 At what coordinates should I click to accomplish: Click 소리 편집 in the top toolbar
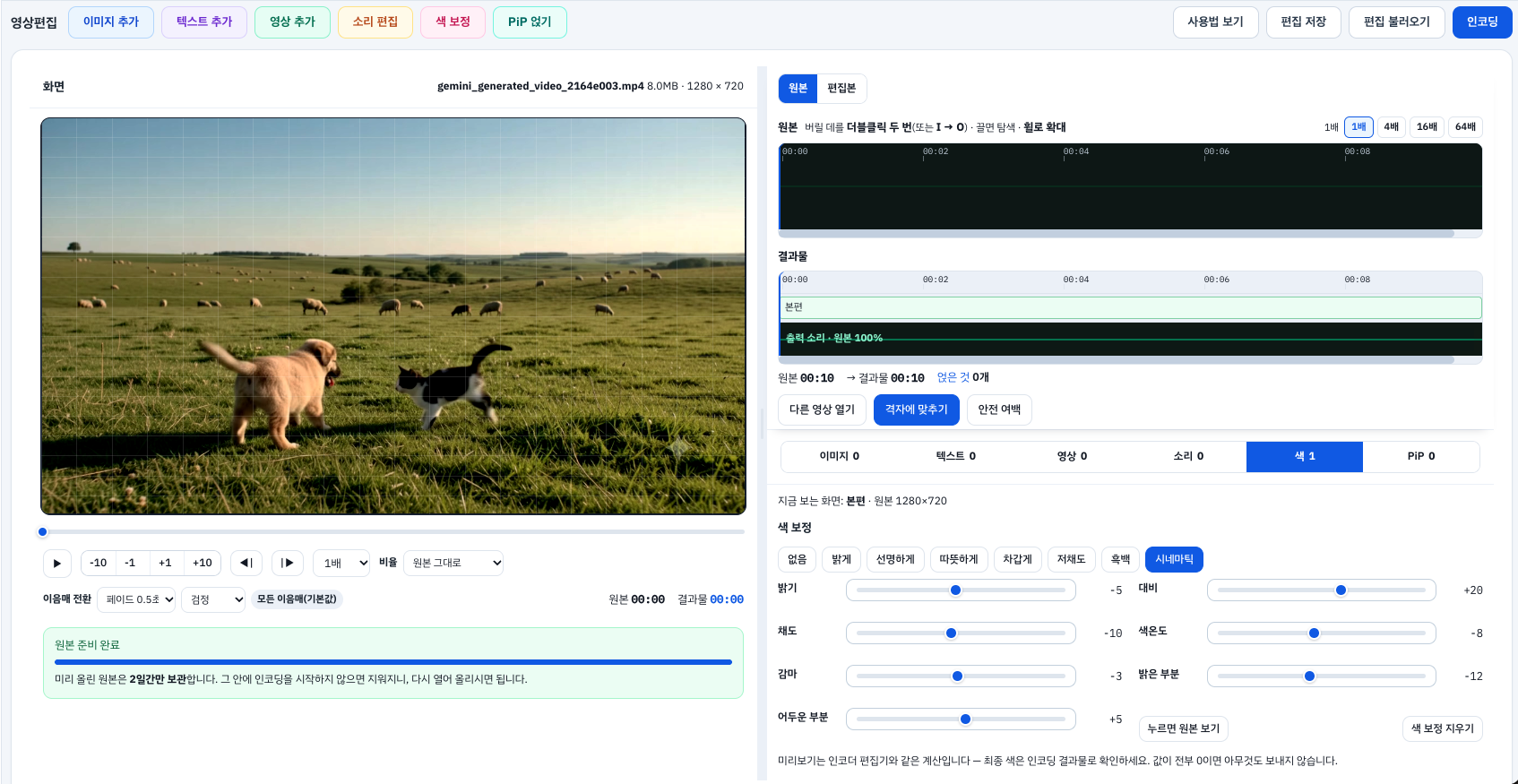coord(375,22)
